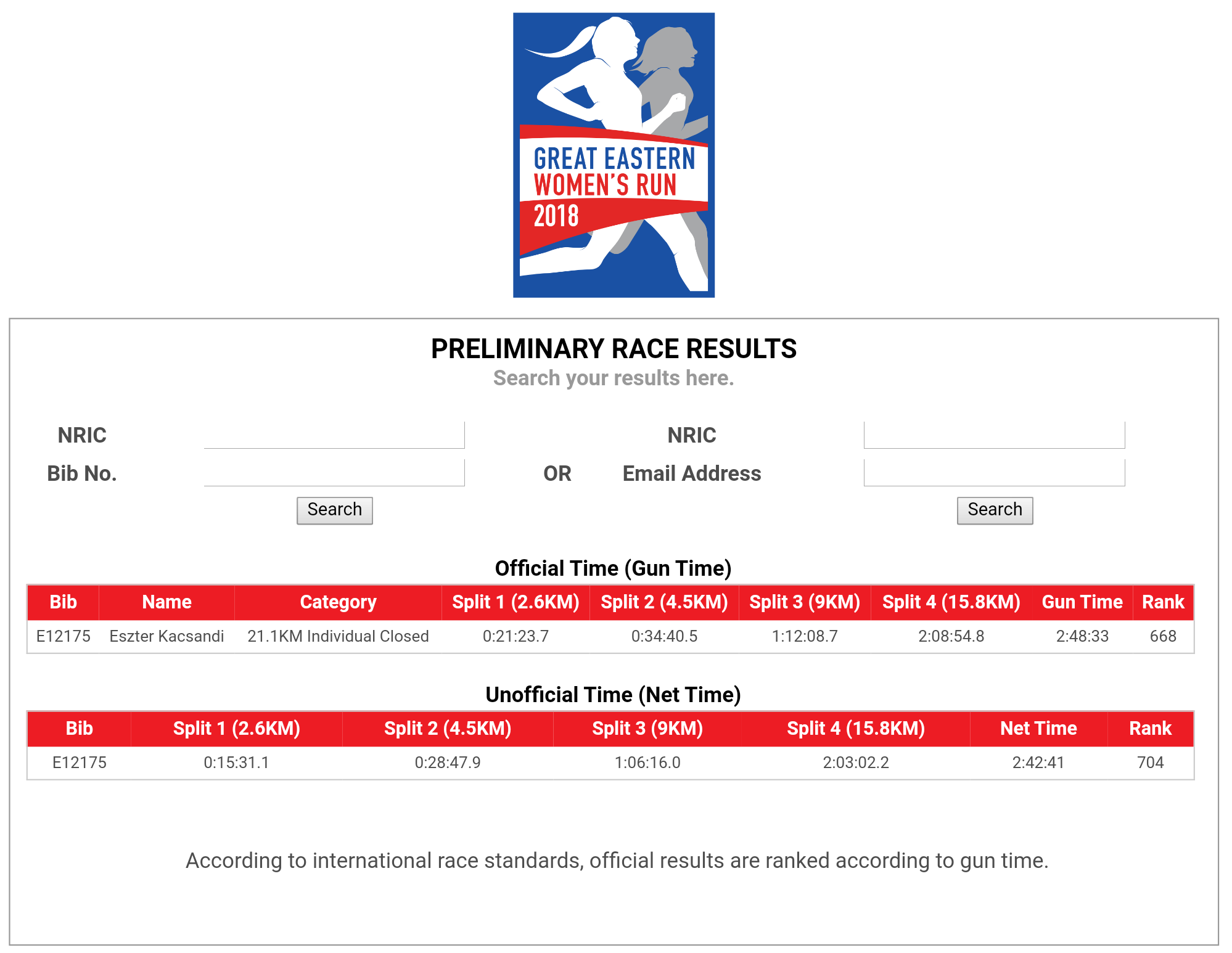This screenshot has width=1232, height=953.
Task: Select the Email Address input field
Action: click(x=994, y=473)
